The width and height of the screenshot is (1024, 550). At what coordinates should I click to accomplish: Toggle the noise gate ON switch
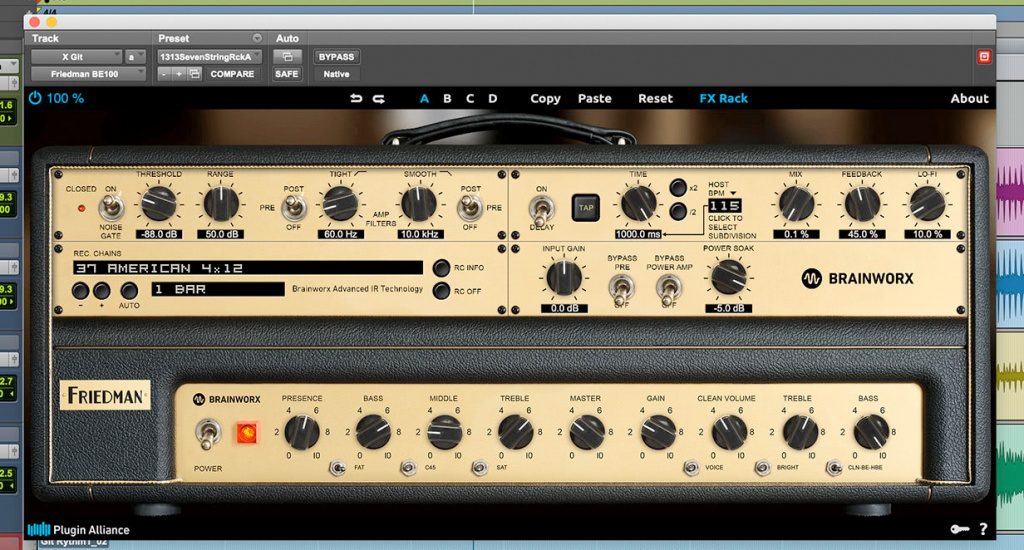pyautogui.click(x=112, y=208)
